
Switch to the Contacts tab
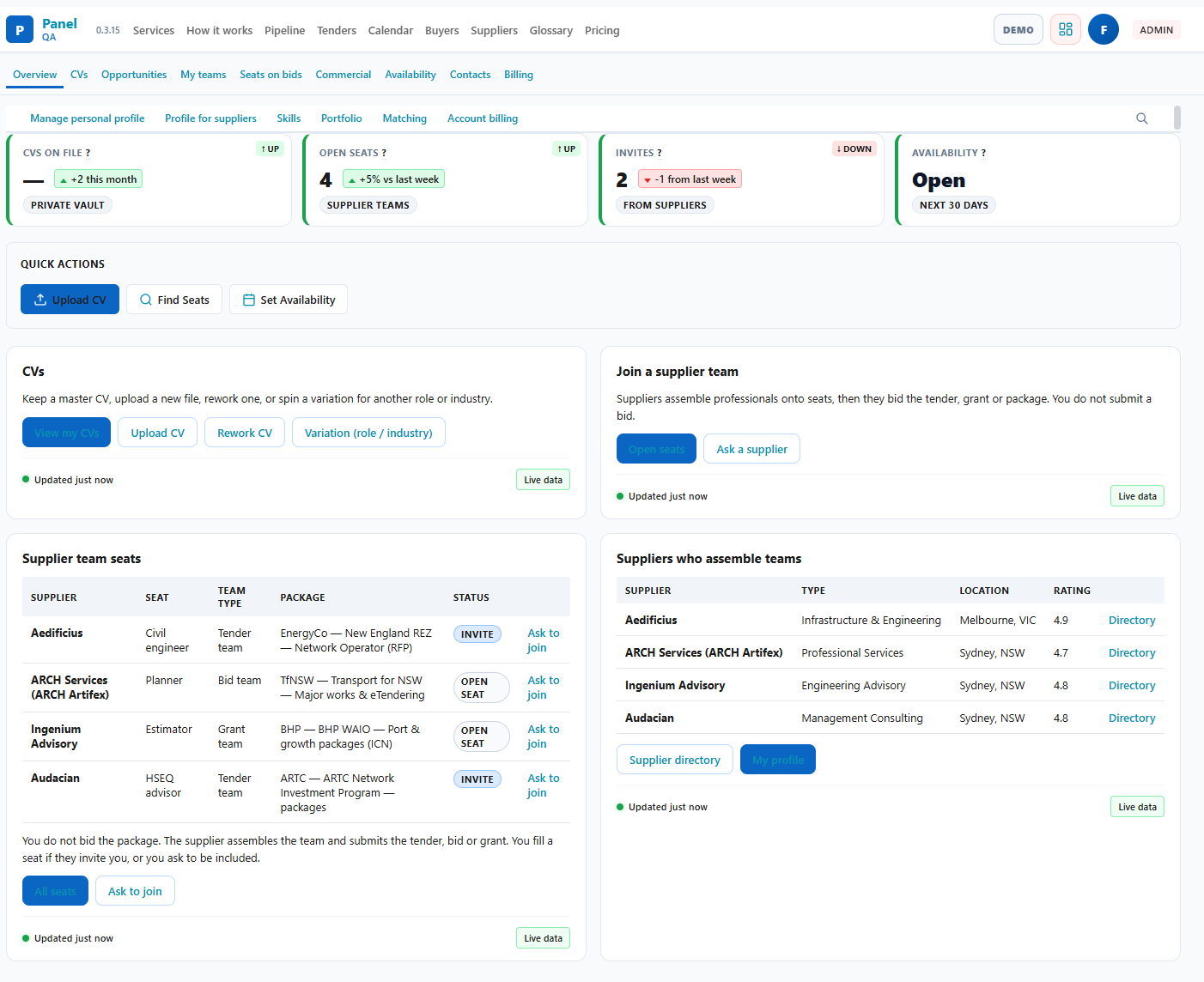pos(471,75)
